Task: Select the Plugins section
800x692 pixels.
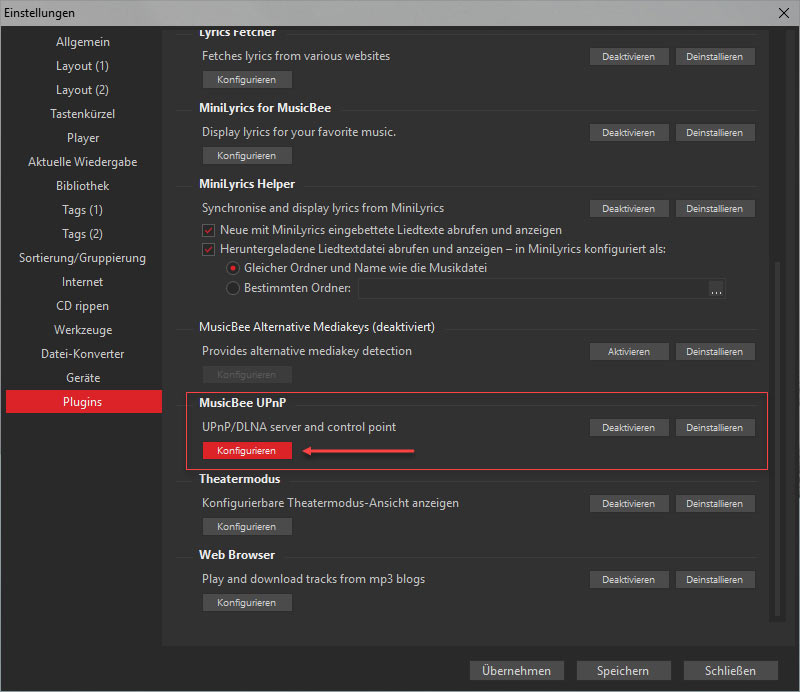Action: pyautogui.click(x=84, y=402)
